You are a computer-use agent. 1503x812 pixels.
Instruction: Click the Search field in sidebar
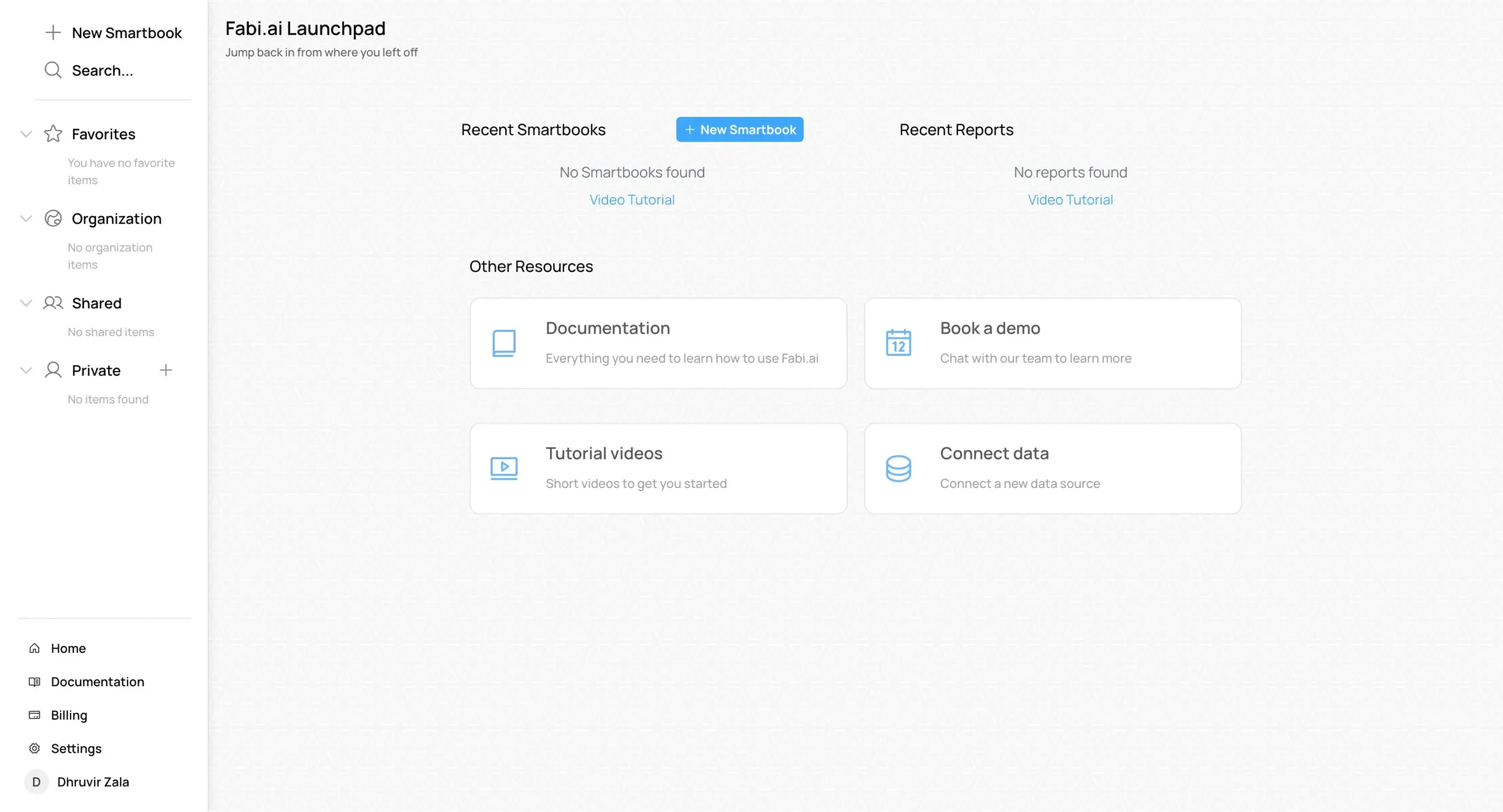tap(102, 70)
